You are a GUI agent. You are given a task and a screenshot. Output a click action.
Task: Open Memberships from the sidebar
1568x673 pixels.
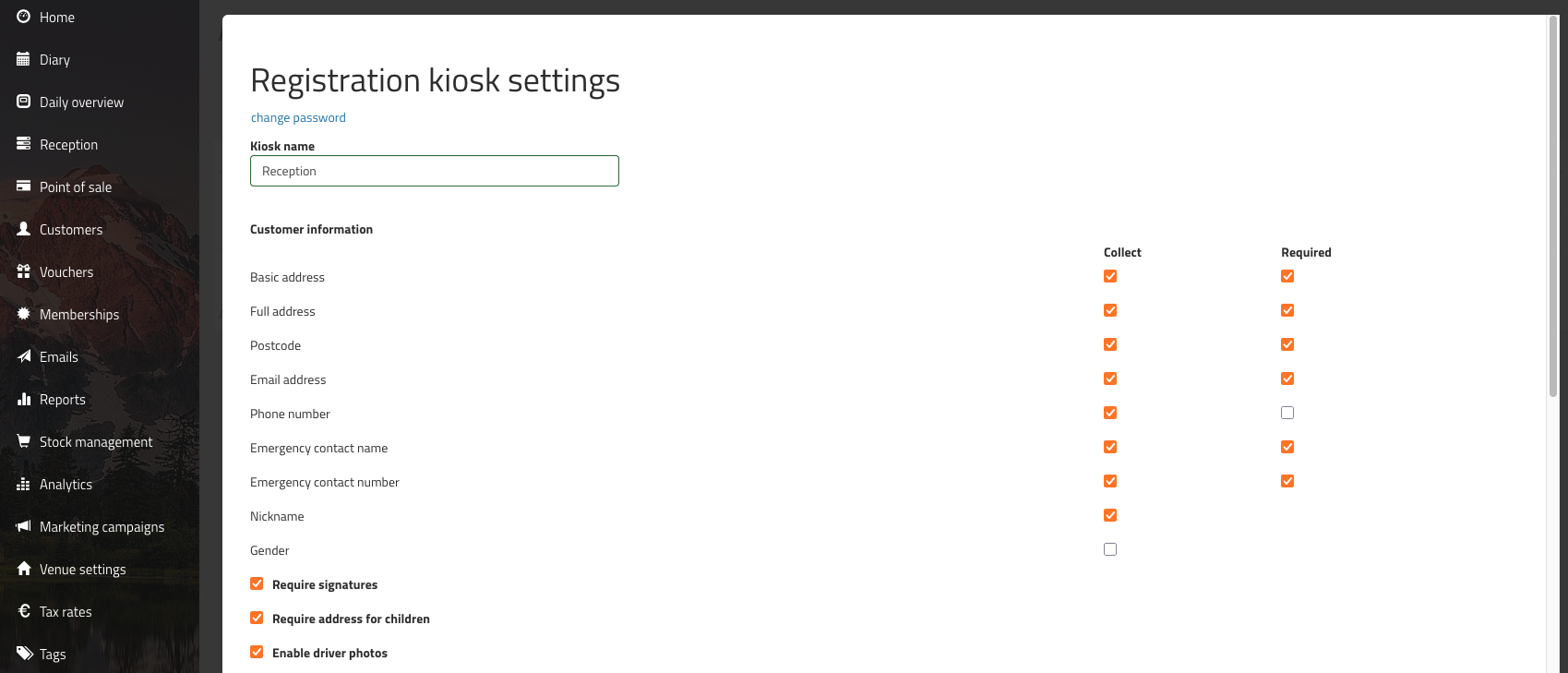point(79,314)
